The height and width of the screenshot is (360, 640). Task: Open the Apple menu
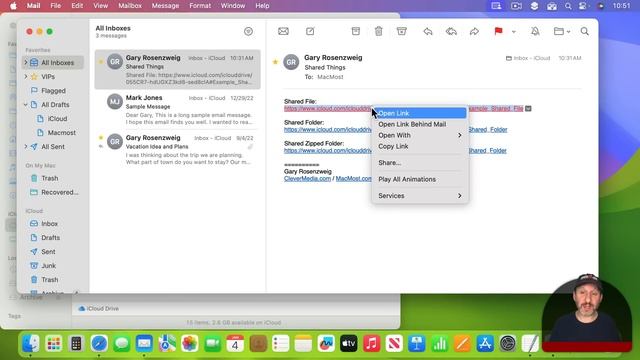tap(13, 6)
